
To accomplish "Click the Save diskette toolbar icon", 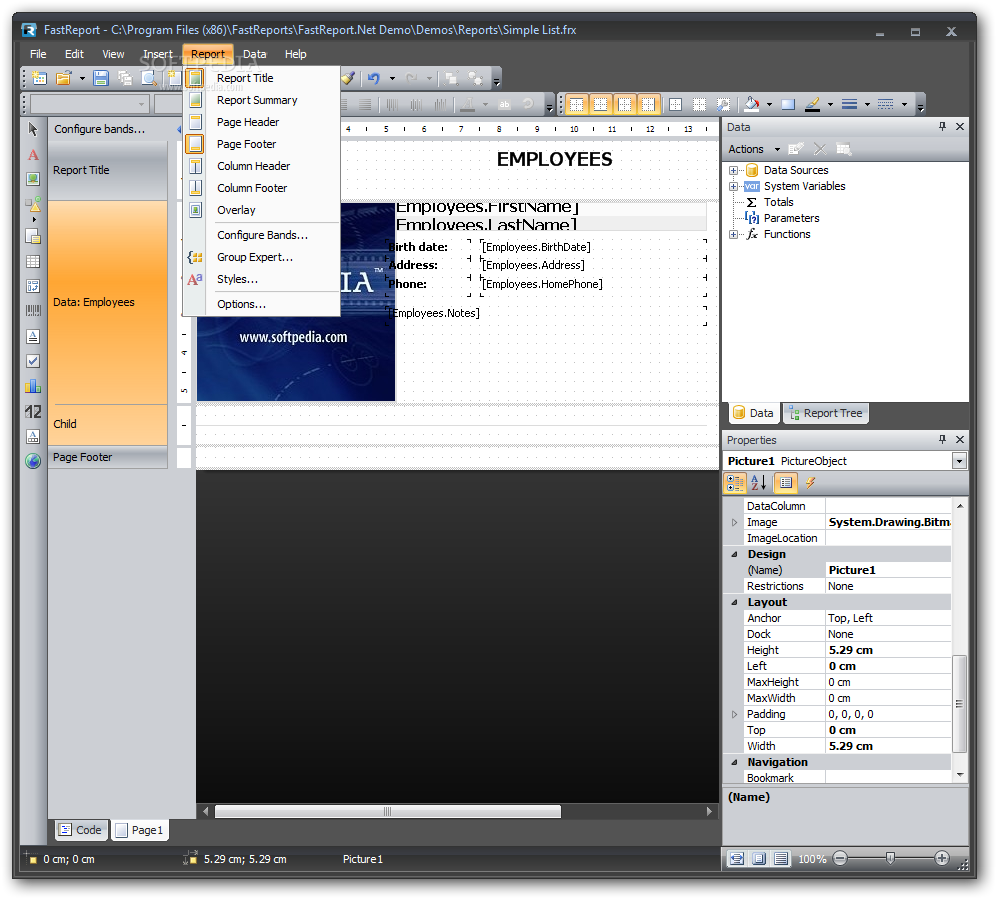I will point(100,78).
